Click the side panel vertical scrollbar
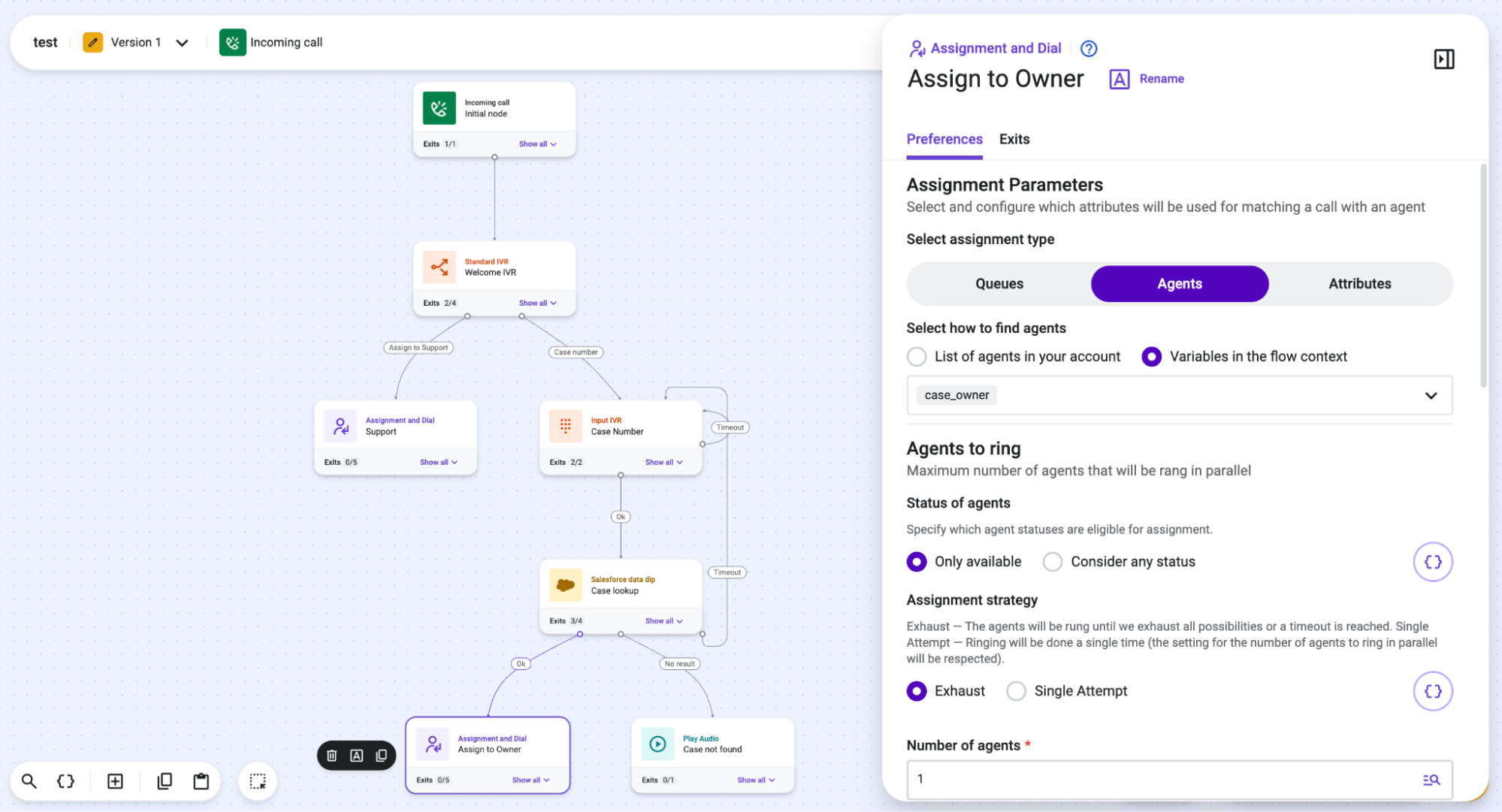This screenshot has width=1502, height=812. pos(1483,276)
